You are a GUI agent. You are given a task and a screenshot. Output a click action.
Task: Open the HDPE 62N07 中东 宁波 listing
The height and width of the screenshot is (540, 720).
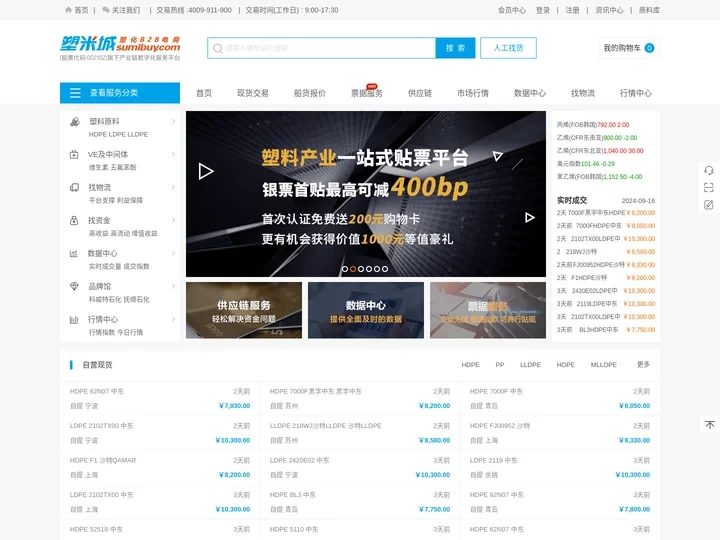tap(160, 399)
